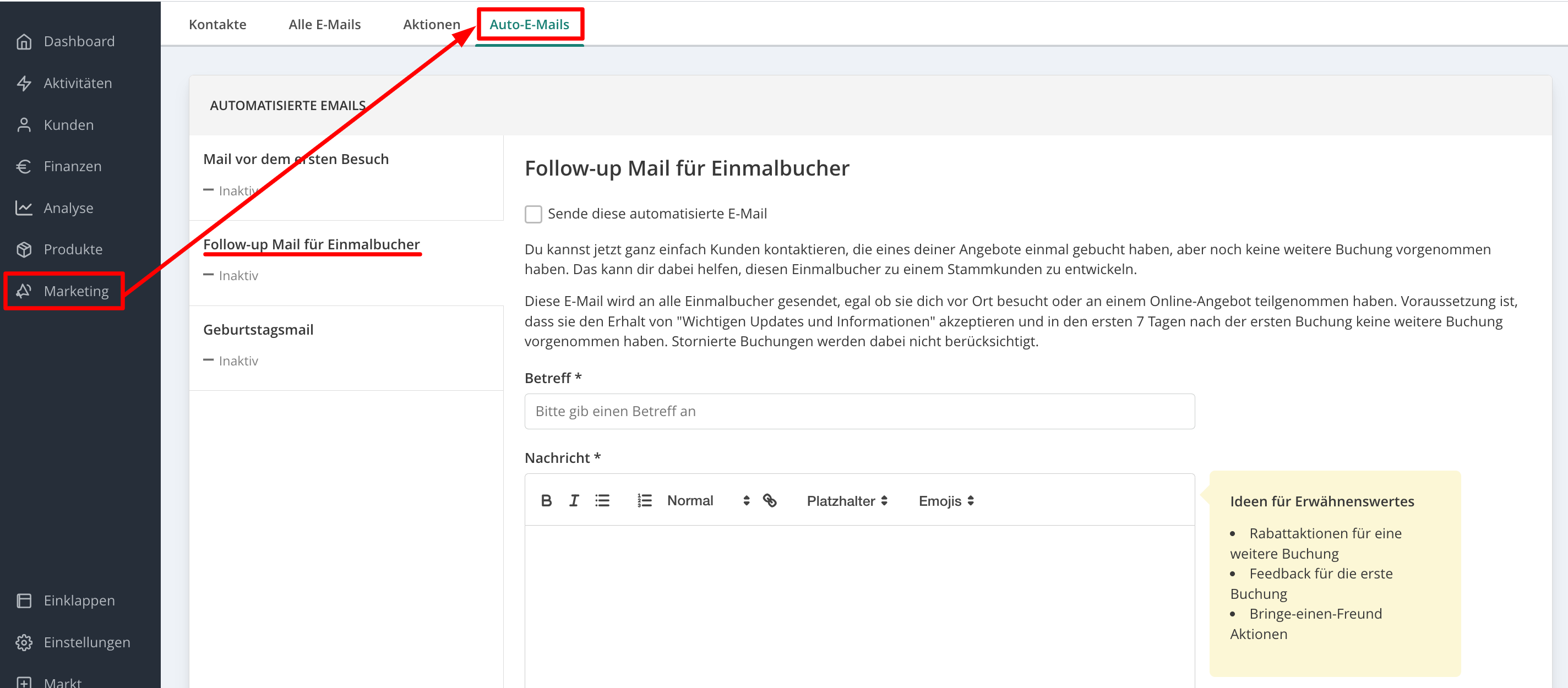Switch to the Alle E-Mails tab
The image size is (1568, 688).
point(324,24)
